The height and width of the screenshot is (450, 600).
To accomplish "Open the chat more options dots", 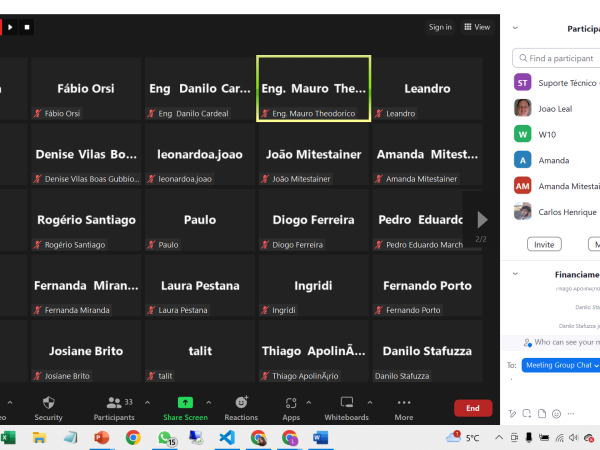I will coord(571,414).
